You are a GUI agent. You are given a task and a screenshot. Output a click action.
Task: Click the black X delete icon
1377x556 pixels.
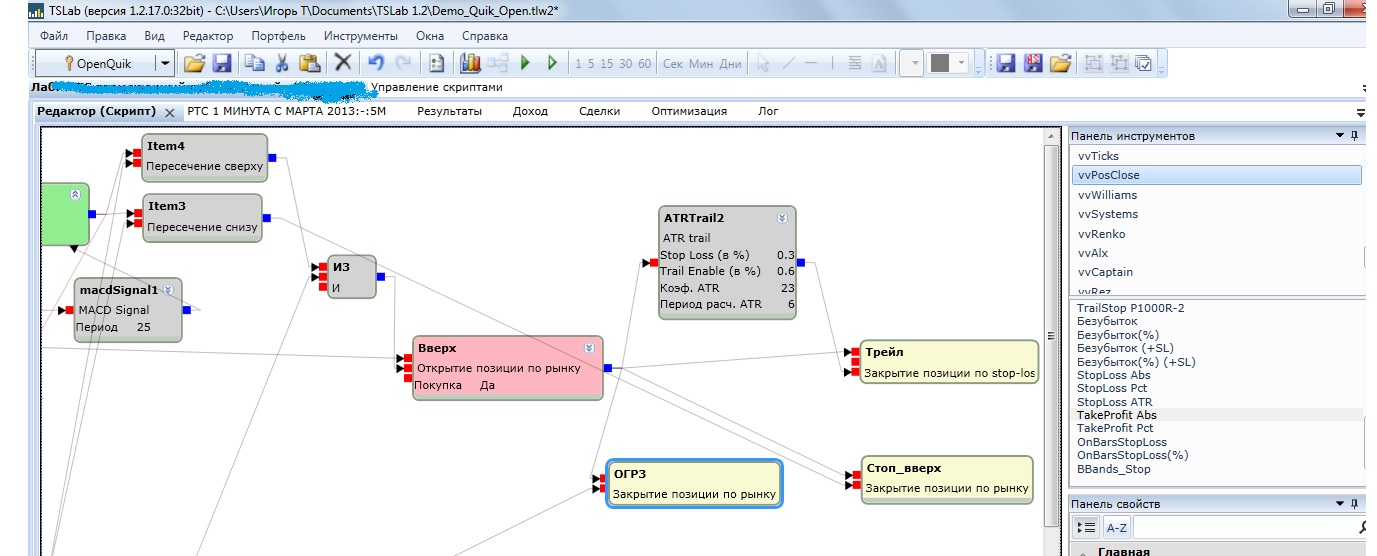(x=343, y=63)
